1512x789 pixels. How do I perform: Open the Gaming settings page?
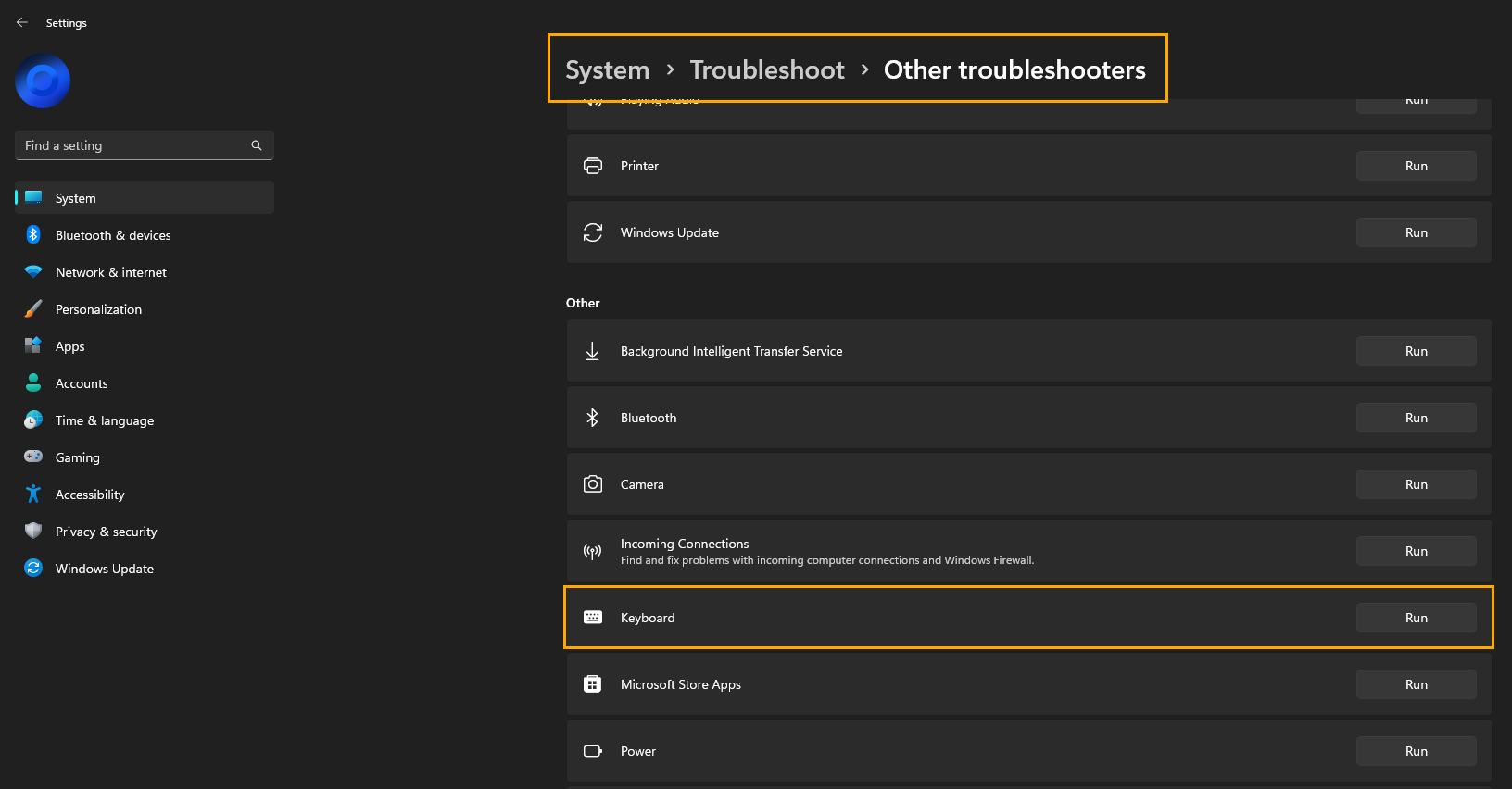pos(145,457)
